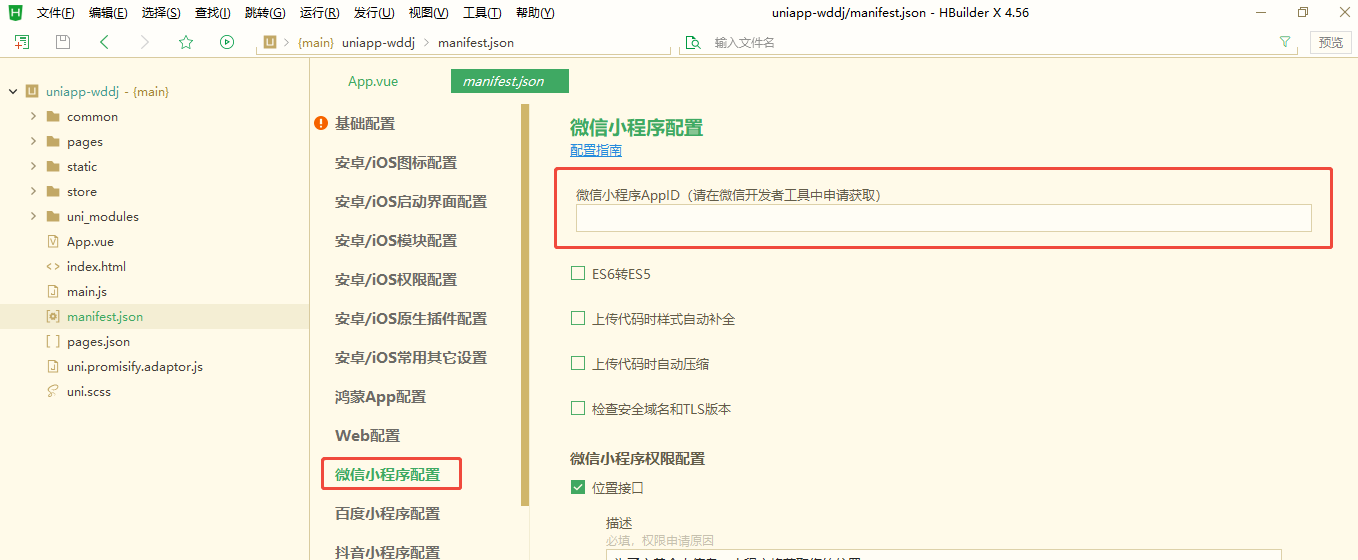The width and height of the screenshot is (1358, 560).
Task: Click the common folder icon
Action: 53,116
